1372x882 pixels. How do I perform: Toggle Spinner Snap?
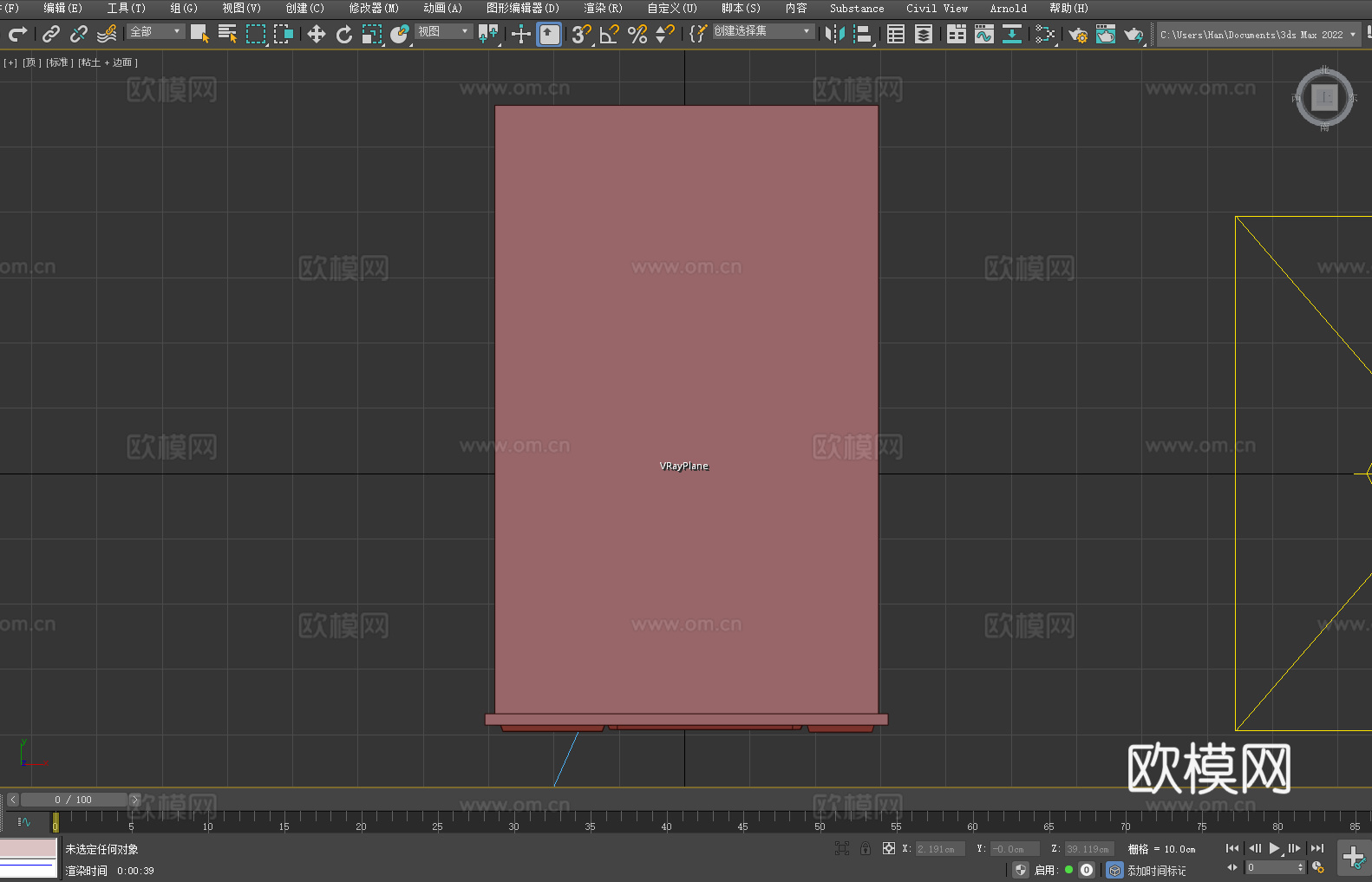(665, 34)
